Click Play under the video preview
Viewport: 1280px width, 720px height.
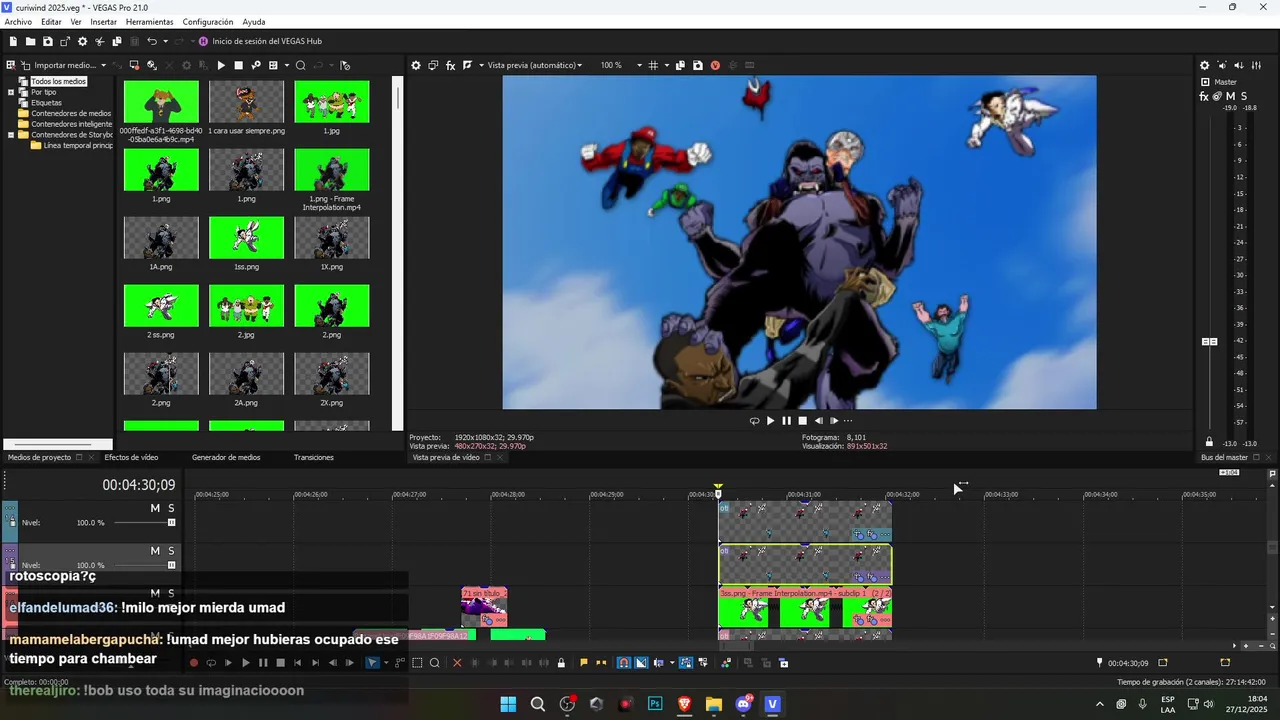pyautogui.click(x=770, y=421)
